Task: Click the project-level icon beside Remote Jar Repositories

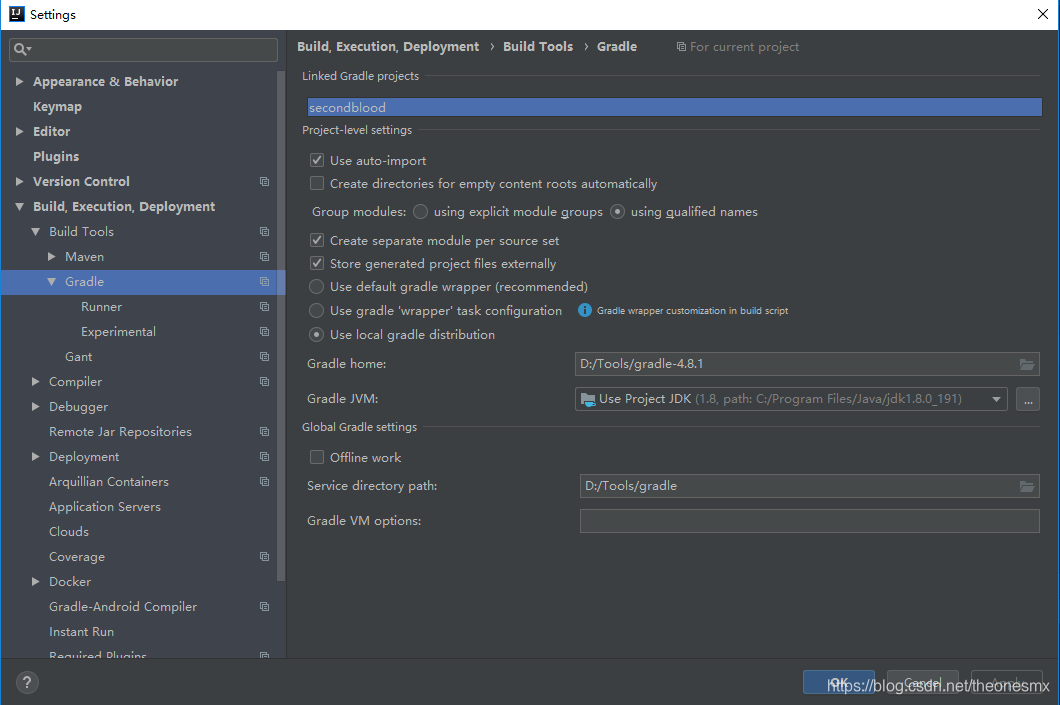Action: click(264, 432)
